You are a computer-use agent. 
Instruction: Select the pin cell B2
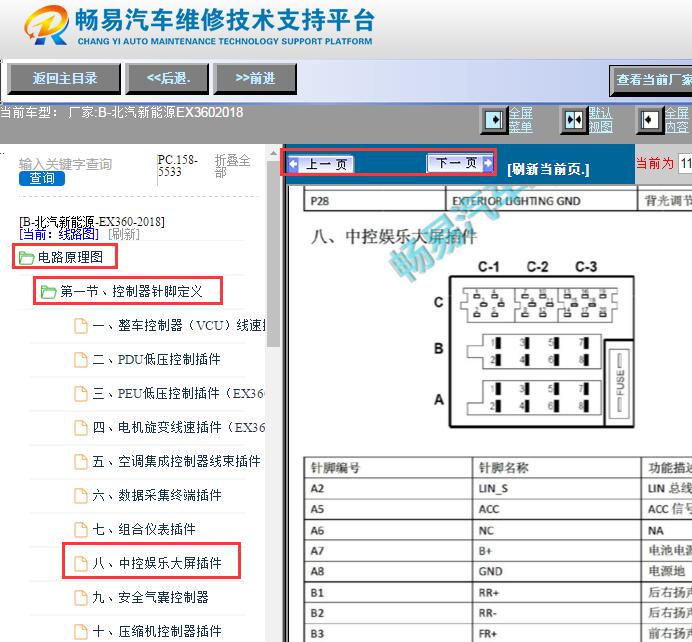coord(388,613)
